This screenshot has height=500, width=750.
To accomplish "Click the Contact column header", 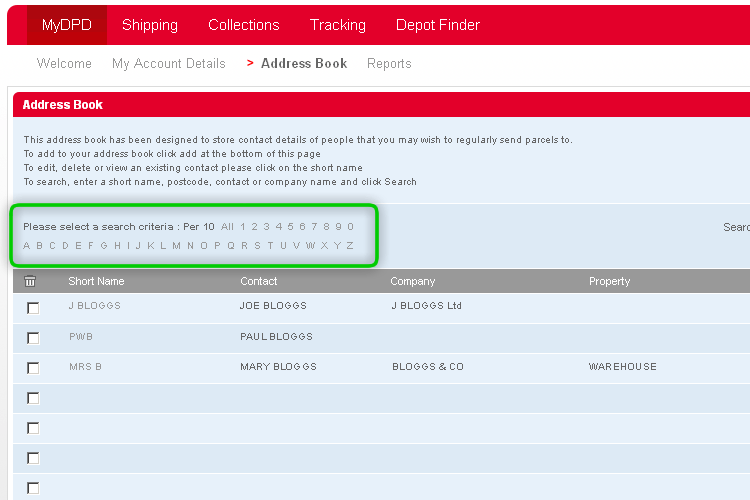I will point(258,281).
